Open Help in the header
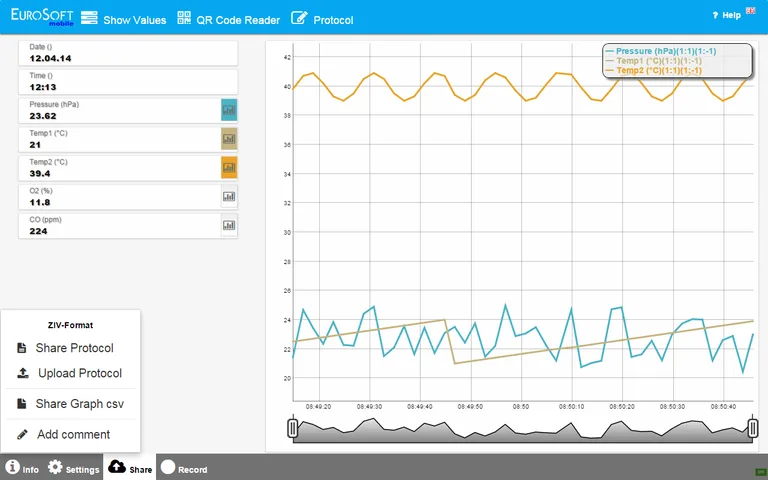Image resolution: width=768 pixels, height=480 pixels. 727,15
